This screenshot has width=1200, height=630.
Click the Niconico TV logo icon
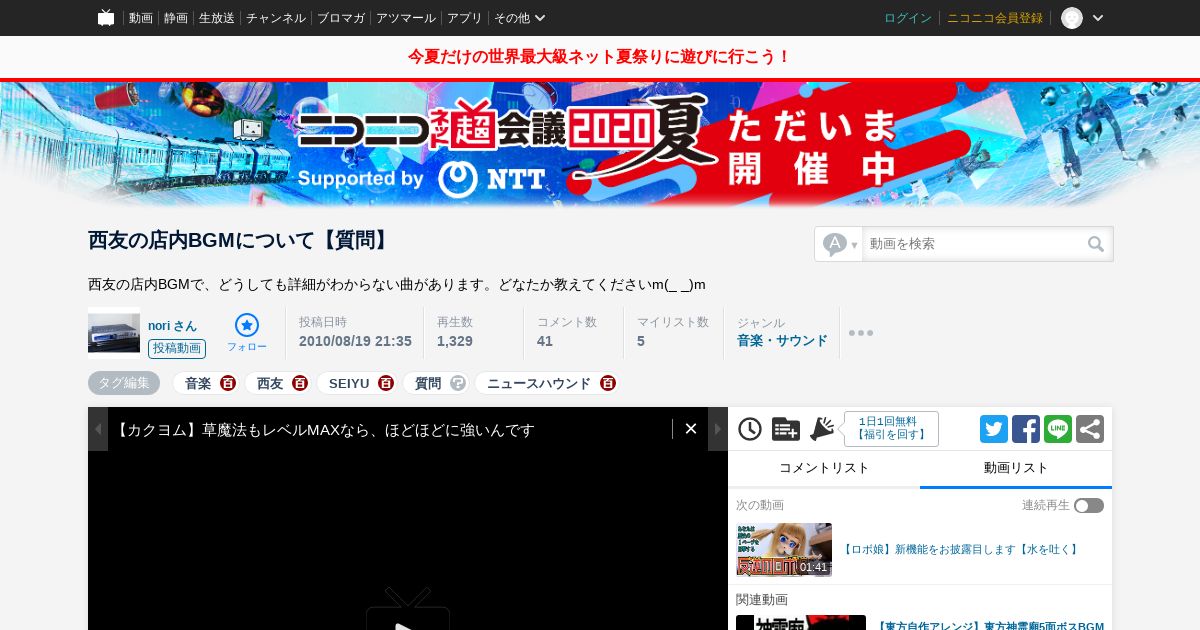click(106, 17)
